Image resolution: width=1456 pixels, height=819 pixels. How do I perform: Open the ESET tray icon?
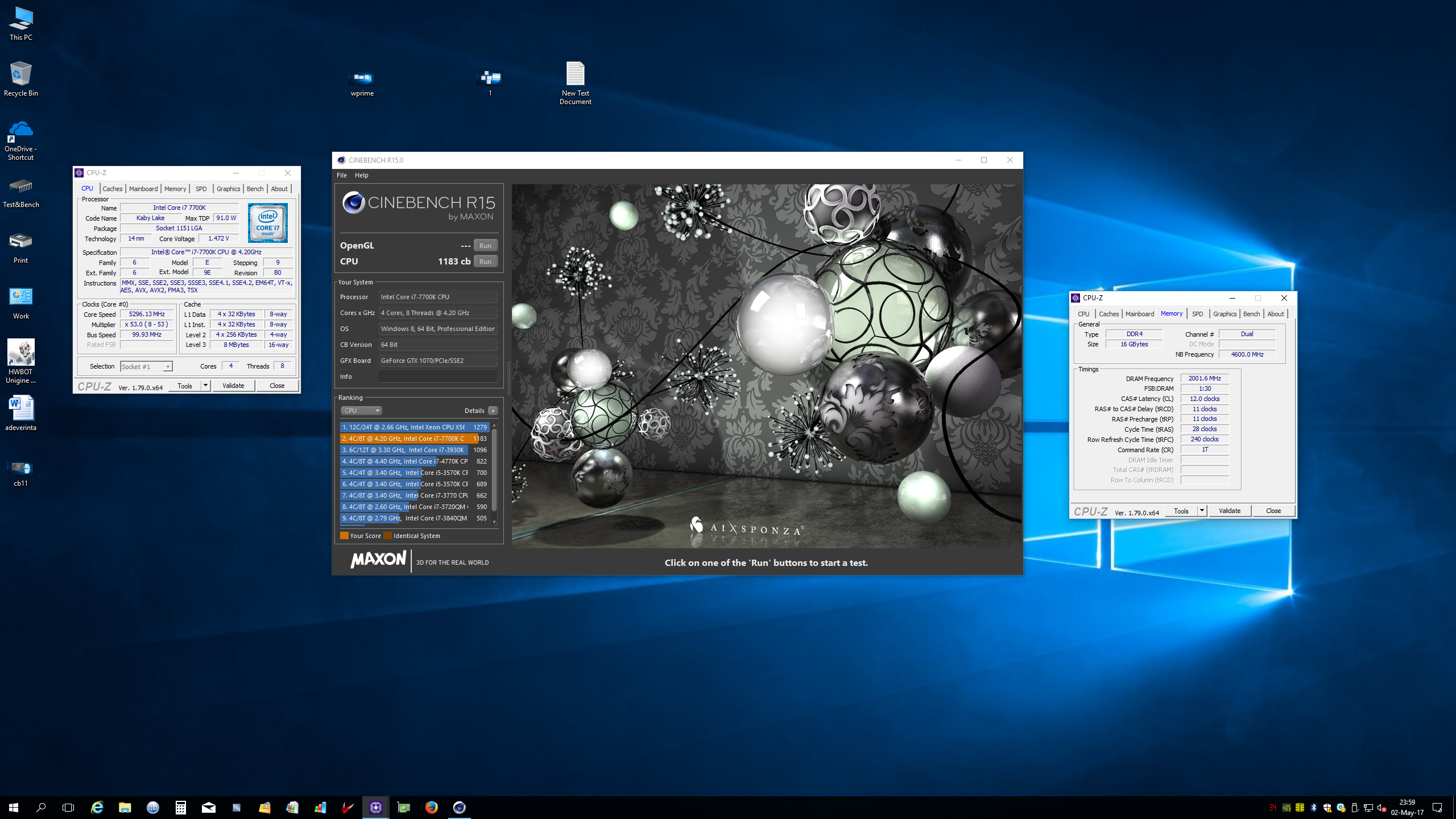point(1341,808)
